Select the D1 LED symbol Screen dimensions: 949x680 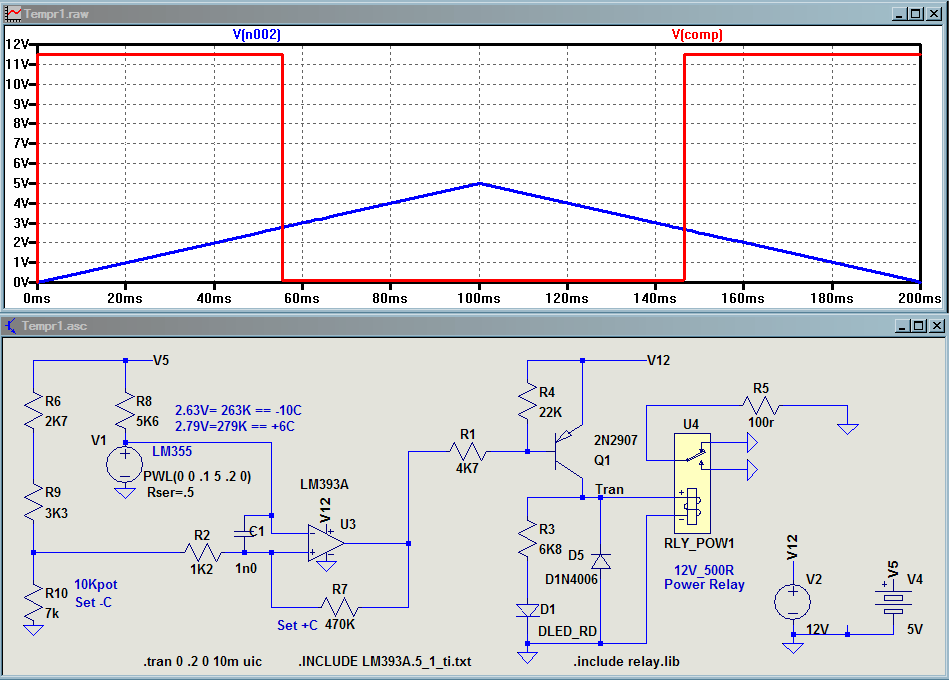tap(528, 610)
